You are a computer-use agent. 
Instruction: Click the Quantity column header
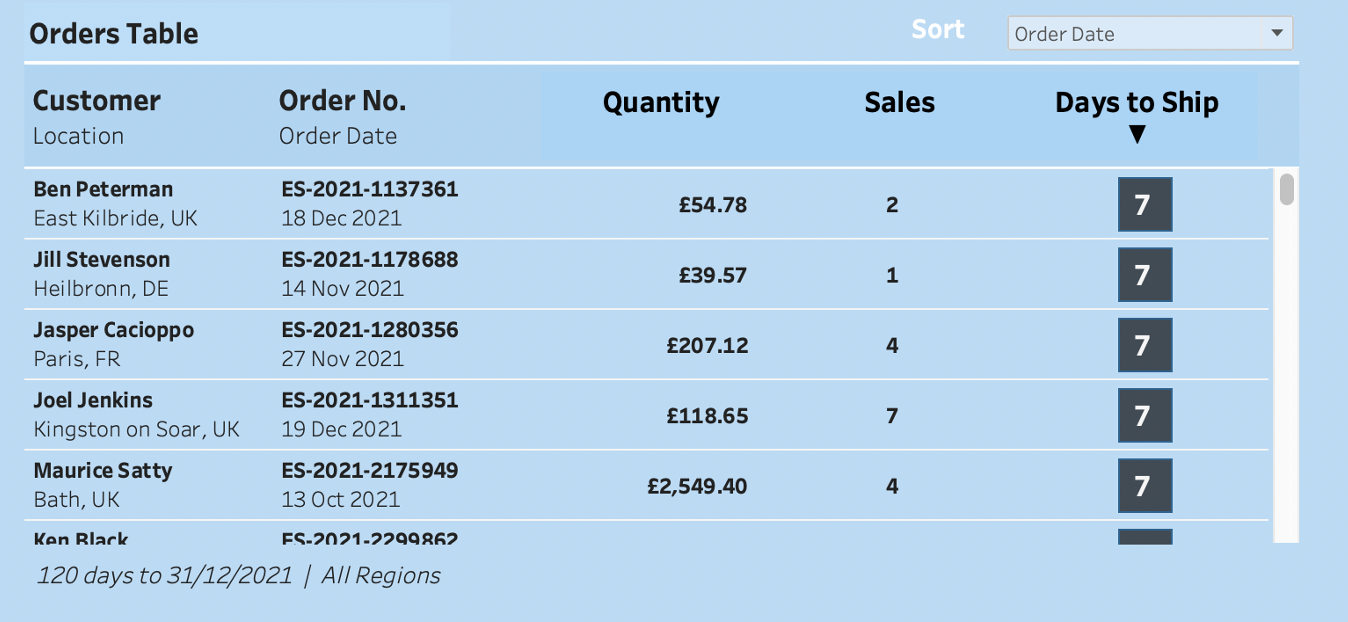661,102
